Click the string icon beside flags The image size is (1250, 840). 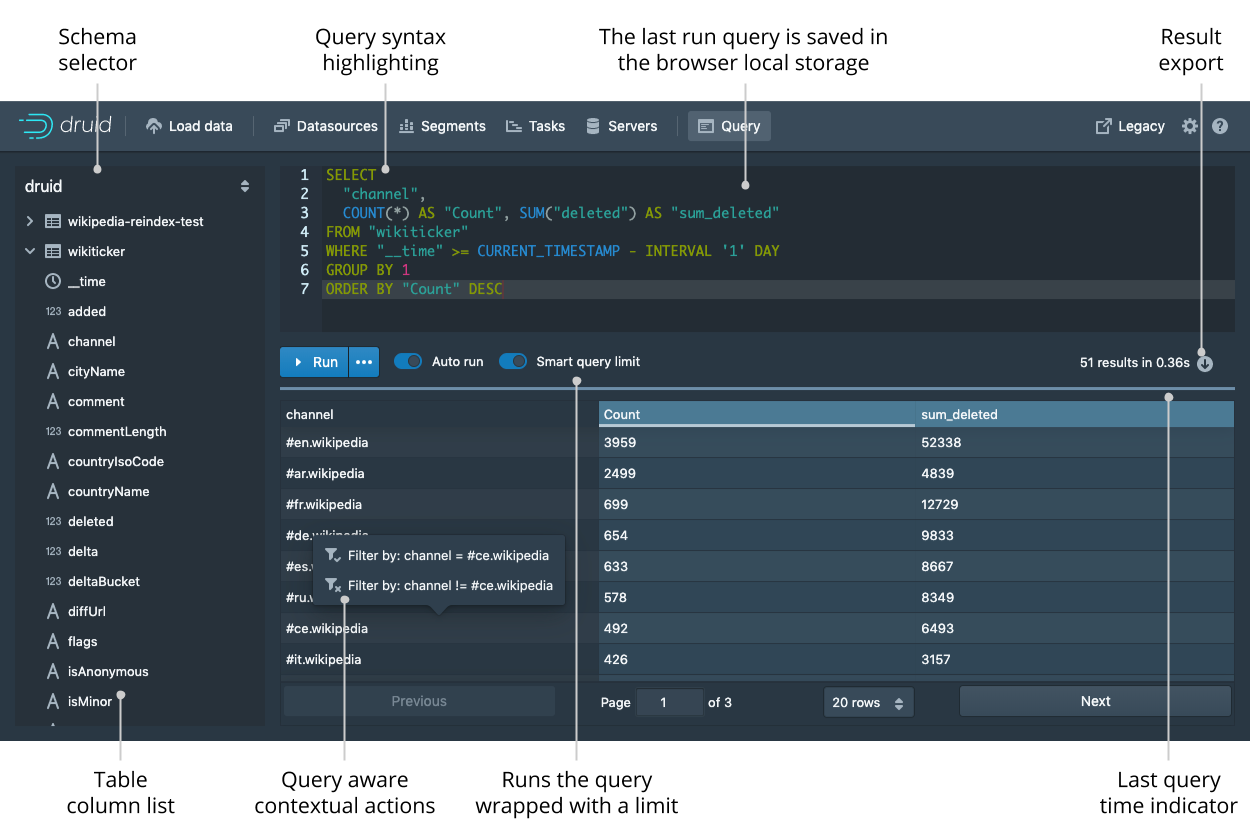tap(53, 641)
